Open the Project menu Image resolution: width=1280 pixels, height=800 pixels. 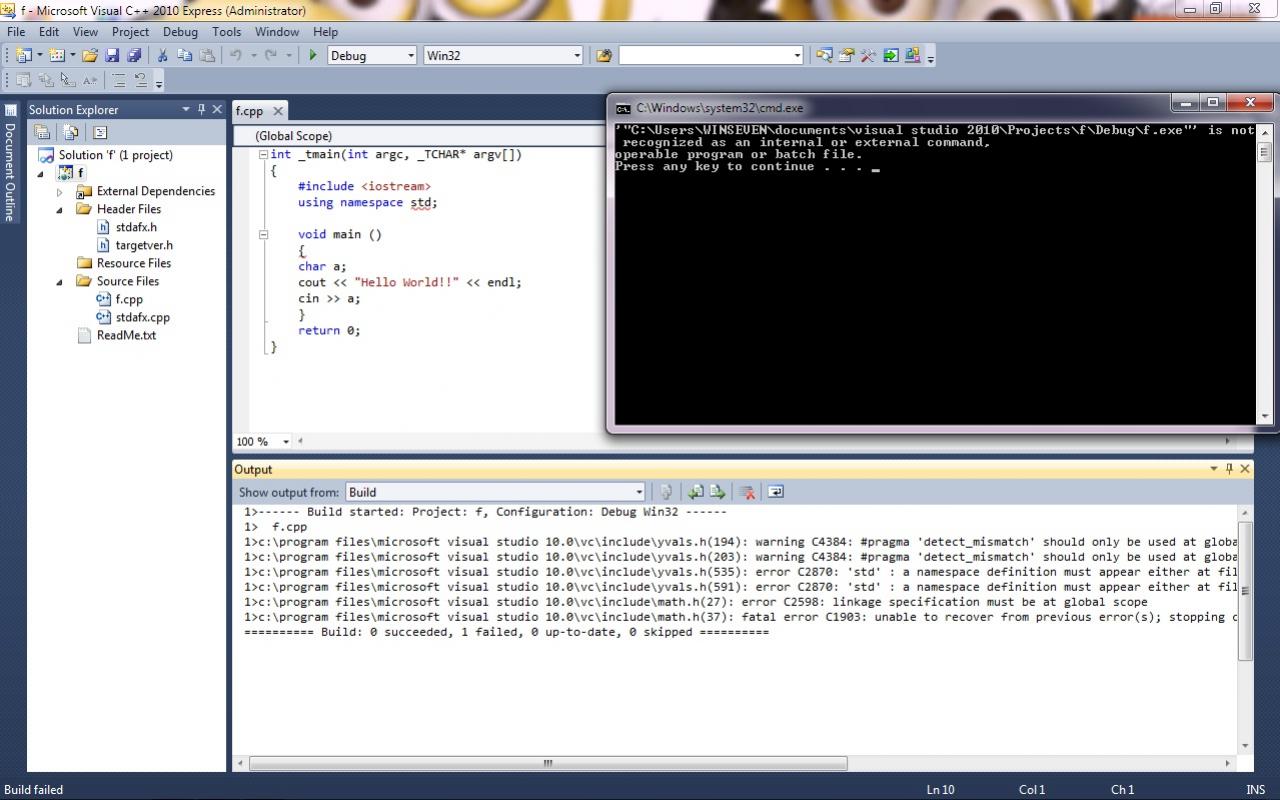[x=130, y=31]
